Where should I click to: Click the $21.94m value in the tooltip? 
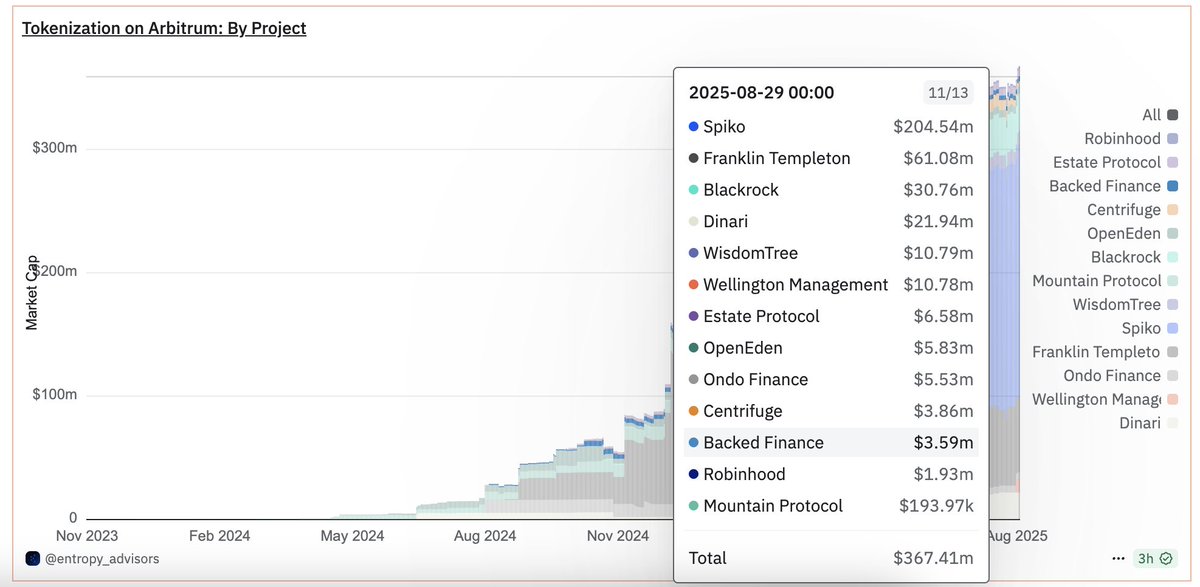pos(938,221)
